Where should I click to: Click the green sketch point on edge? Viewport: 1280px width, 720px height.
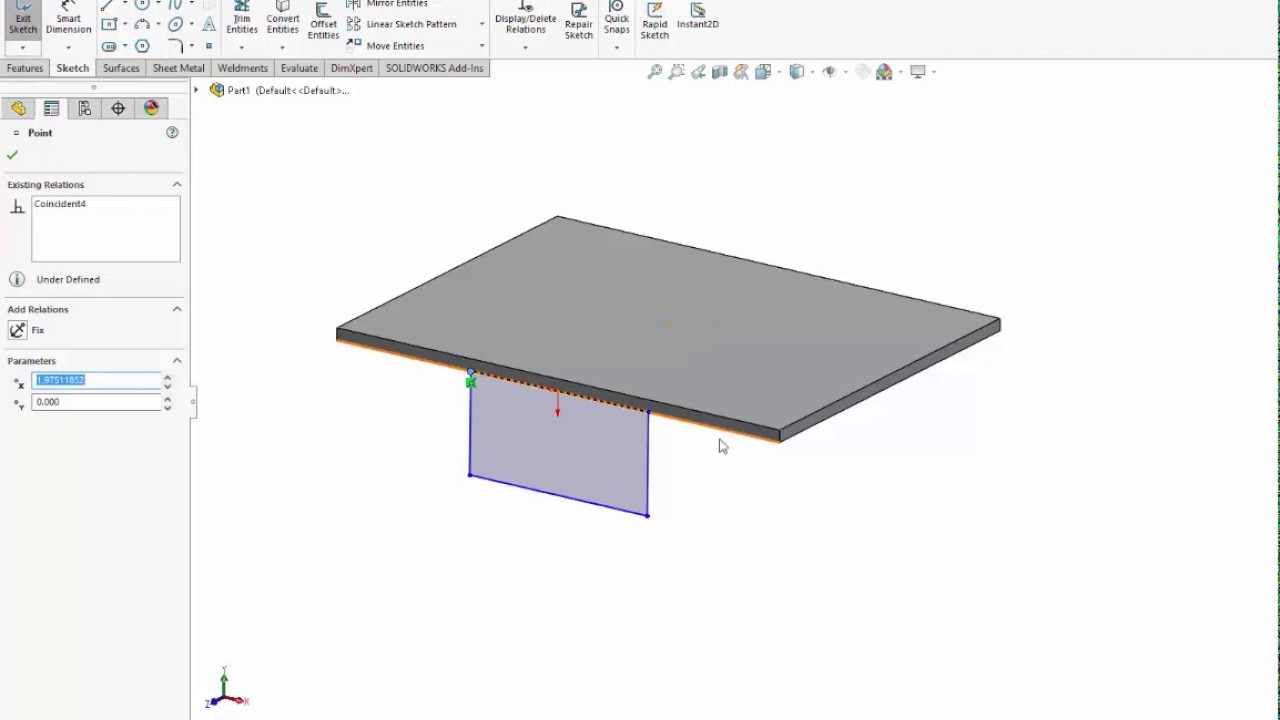point(471,382)
